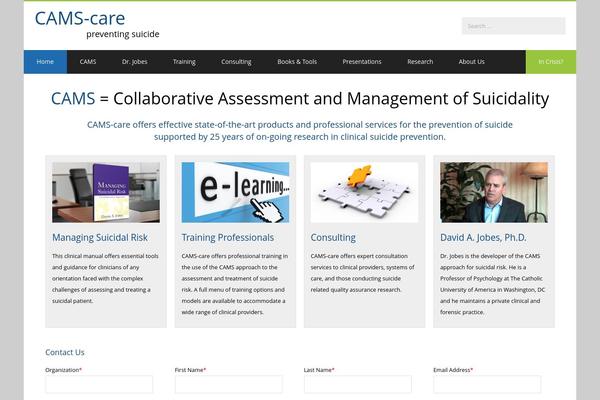
Task: Click the 'preventing suicide' tagline
Action: tap(122, 34)
